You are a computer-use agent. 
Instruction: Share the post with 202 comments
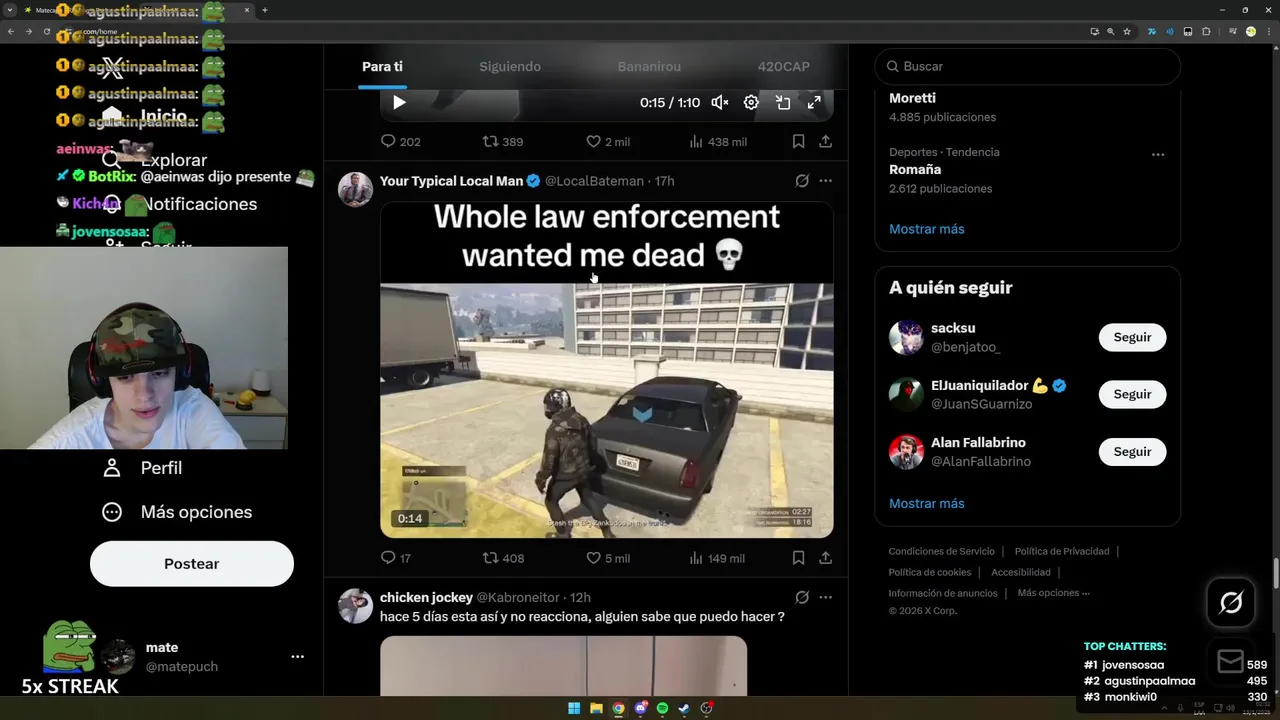[x=826, y=142]
